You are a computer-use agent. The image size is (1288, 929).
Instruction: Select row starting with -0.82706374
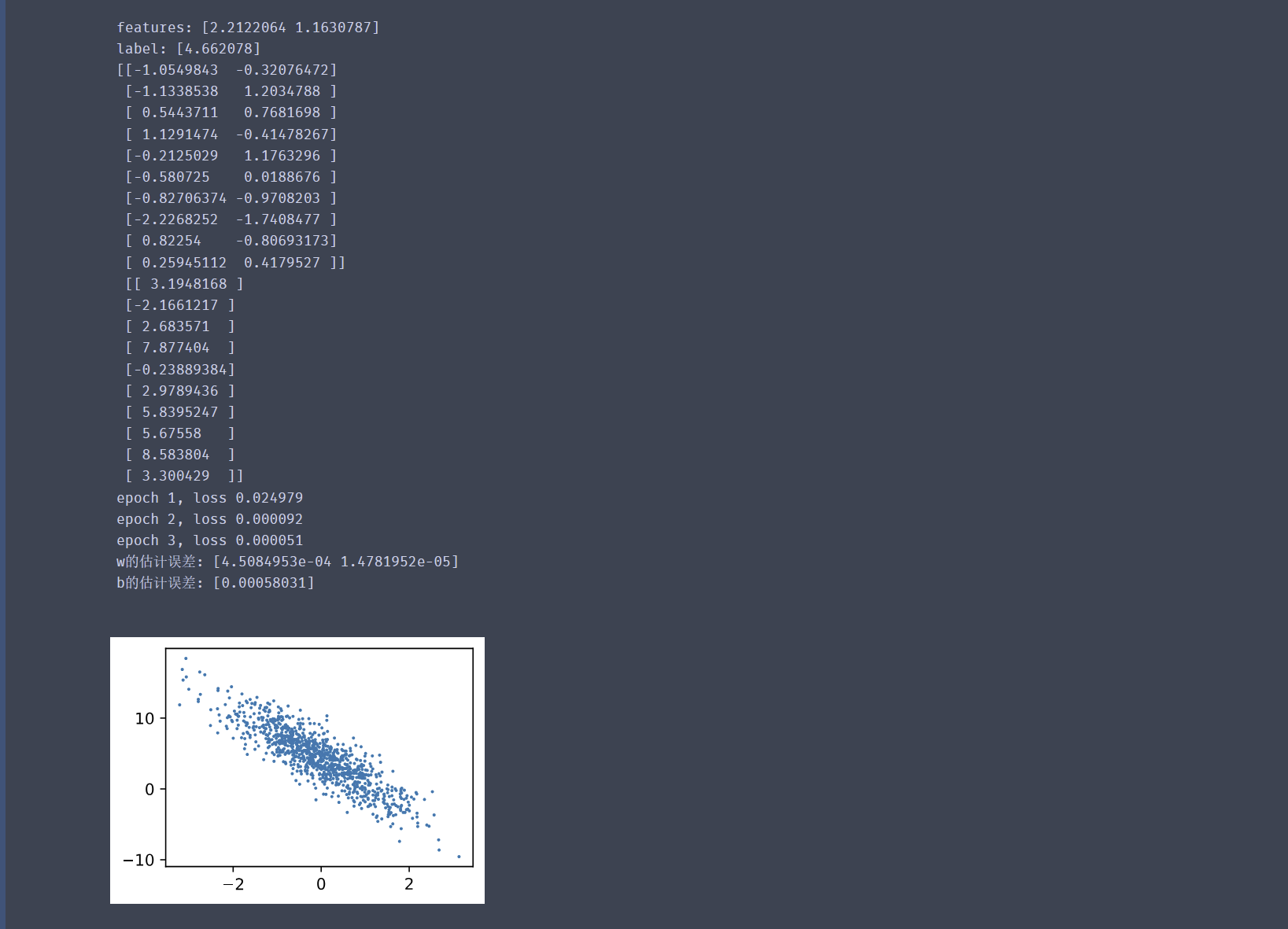(x=231, y=198)
